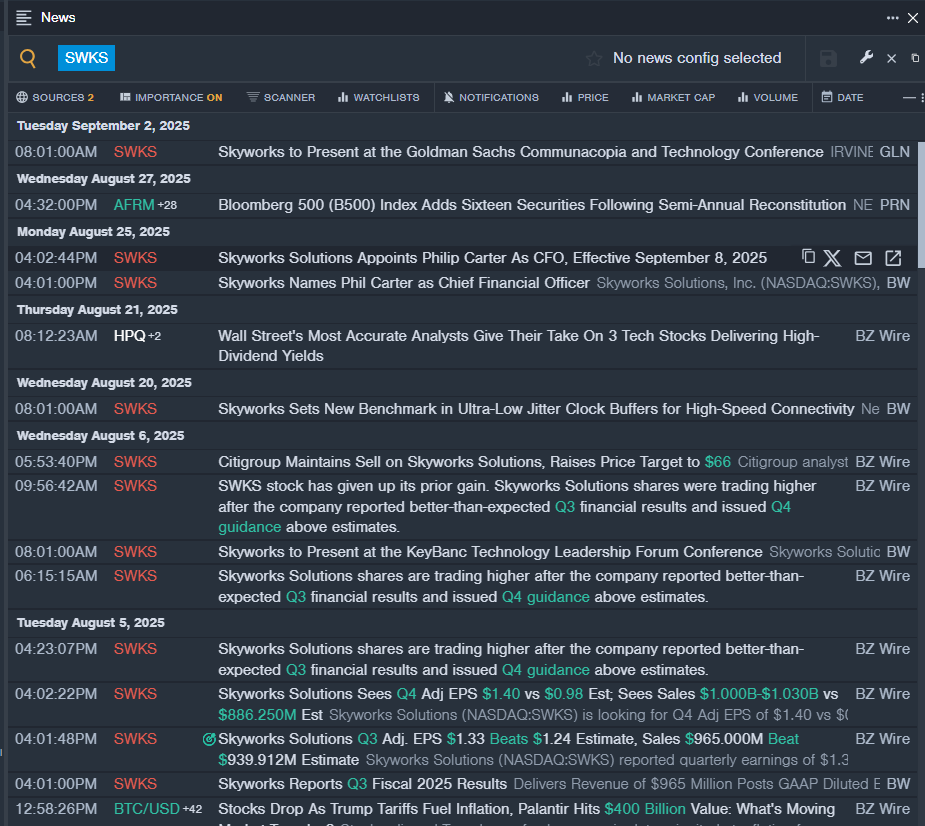Image resolution: width=925 pixels, height=826 pixels.
Task: Click the BTC/USD ticker symbol
Action: (x=146, y=809)
